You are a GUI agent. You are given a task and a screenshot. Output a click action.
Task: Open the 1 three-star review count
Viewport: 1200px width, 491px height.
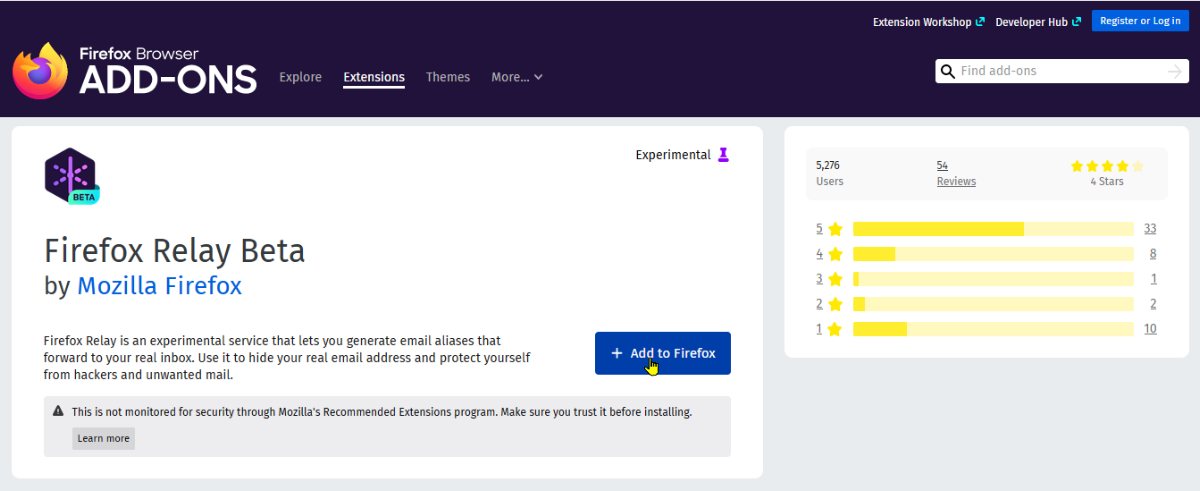tap(1154, 279)
